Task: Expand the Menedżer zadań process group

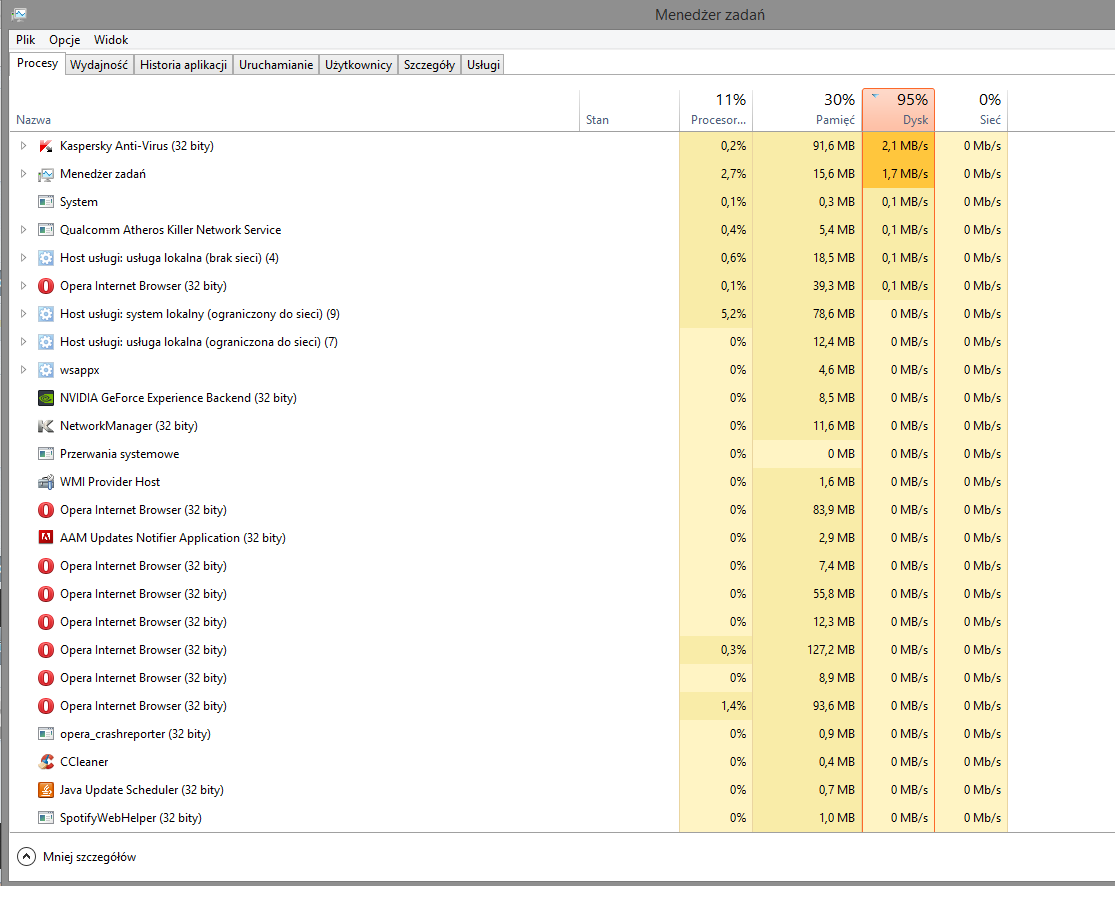Action: (x=23, y=173)
